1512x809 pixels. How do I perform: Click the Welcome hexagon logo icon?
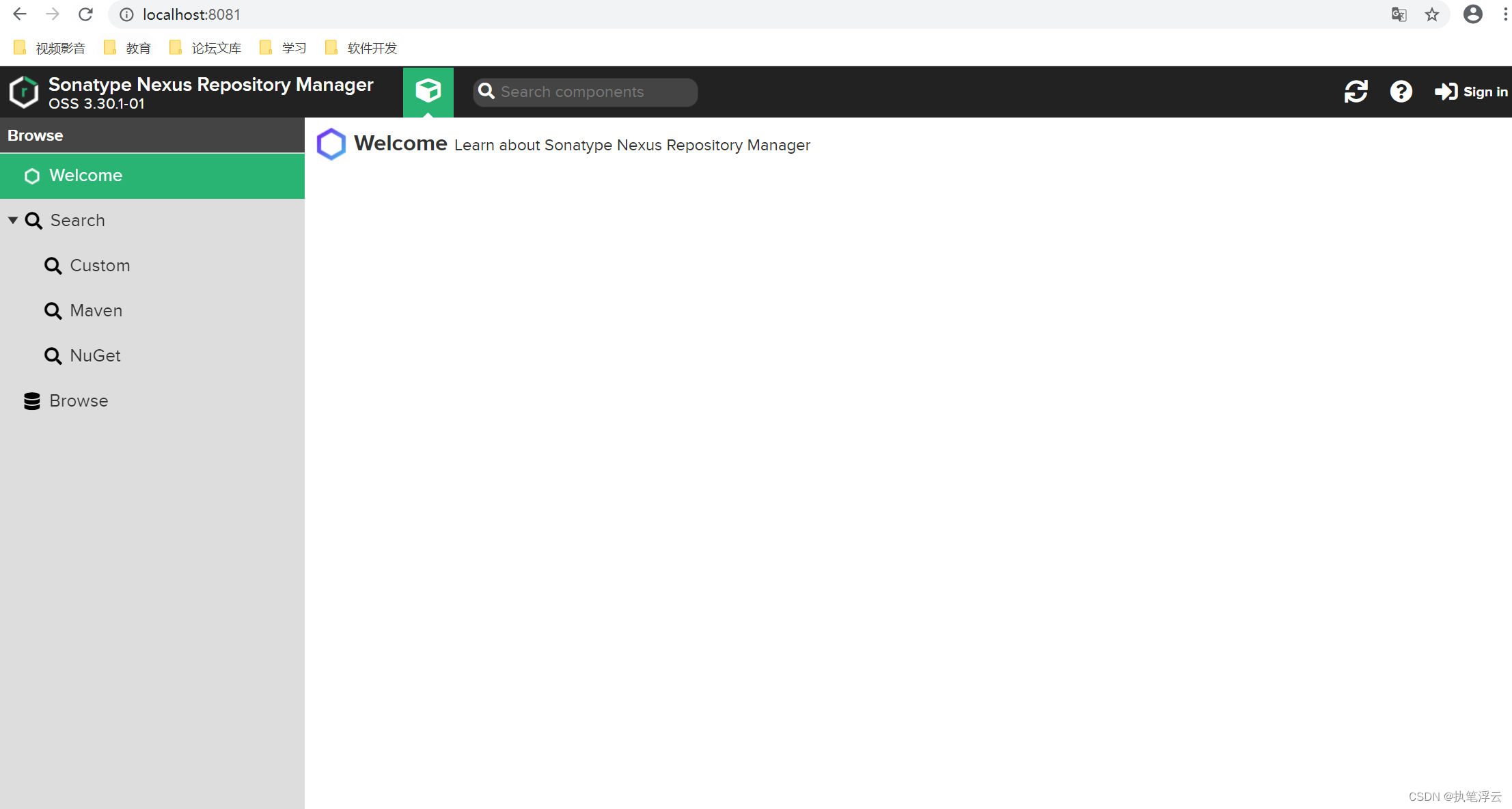coord(332,144)
